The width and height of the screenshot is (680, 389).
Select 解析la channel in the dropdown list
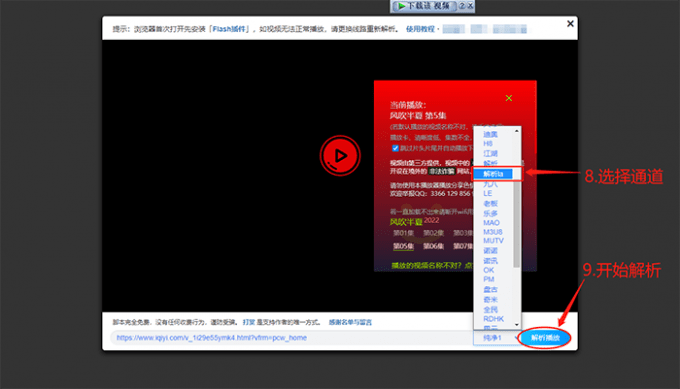[493, 174]
